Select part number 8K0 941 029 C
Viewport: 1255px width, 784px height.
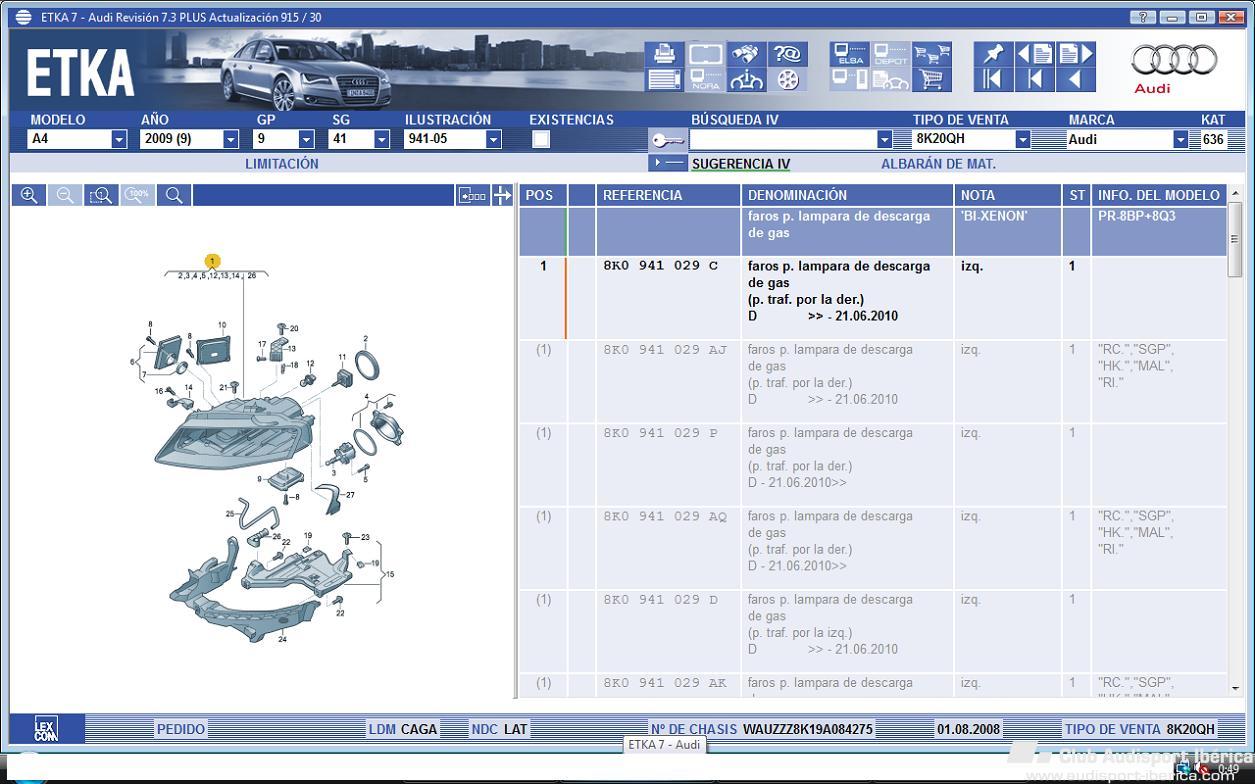[x=660, y=266]
